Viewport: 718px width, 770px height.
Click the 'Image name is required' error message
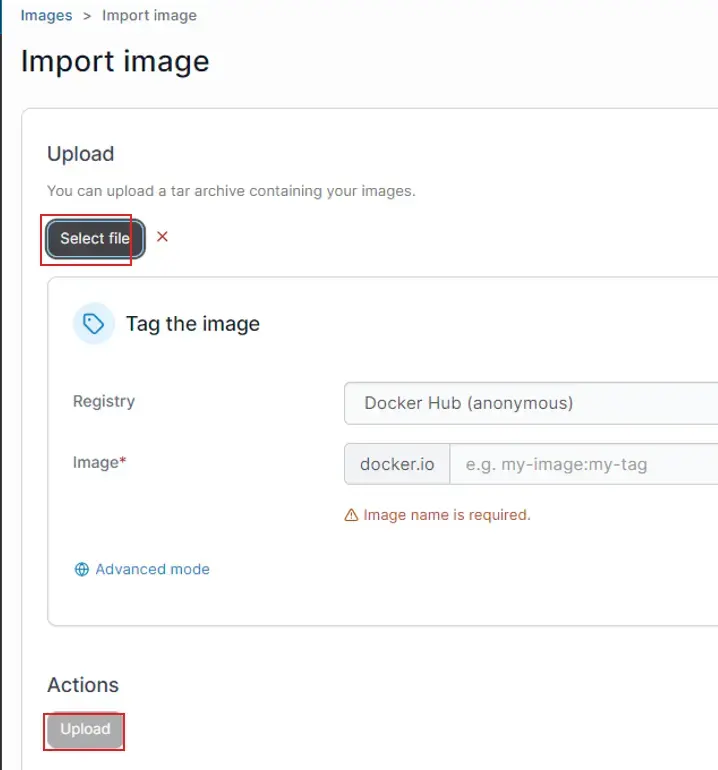click(x=446, y=515)
